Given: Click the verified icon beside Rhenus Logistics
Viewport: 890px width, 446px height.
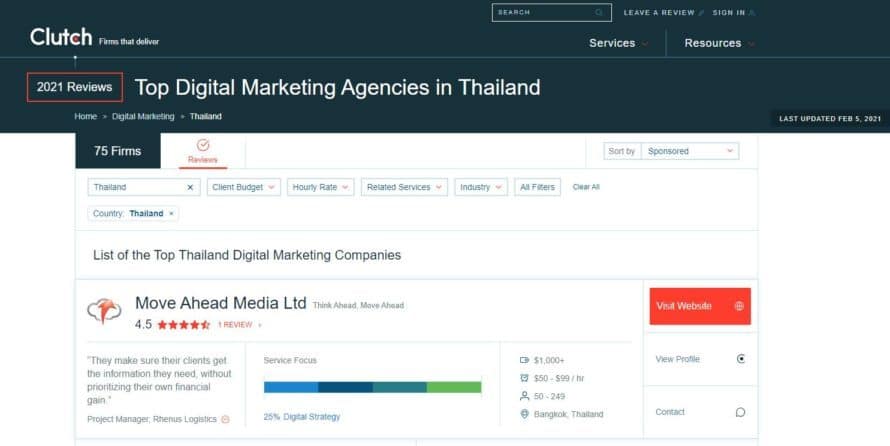Looking at the screenshot, I should click(x=225, y=419).
